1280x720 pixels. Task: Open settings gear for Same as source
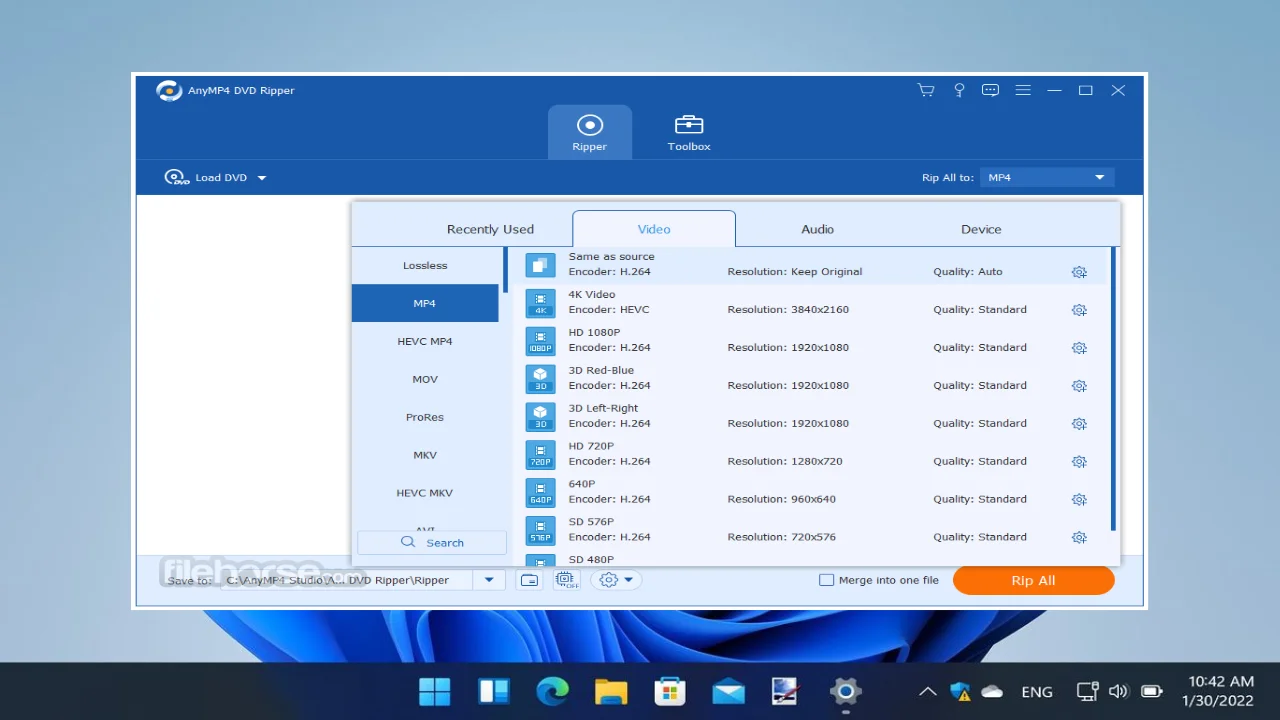point(1079,272)
